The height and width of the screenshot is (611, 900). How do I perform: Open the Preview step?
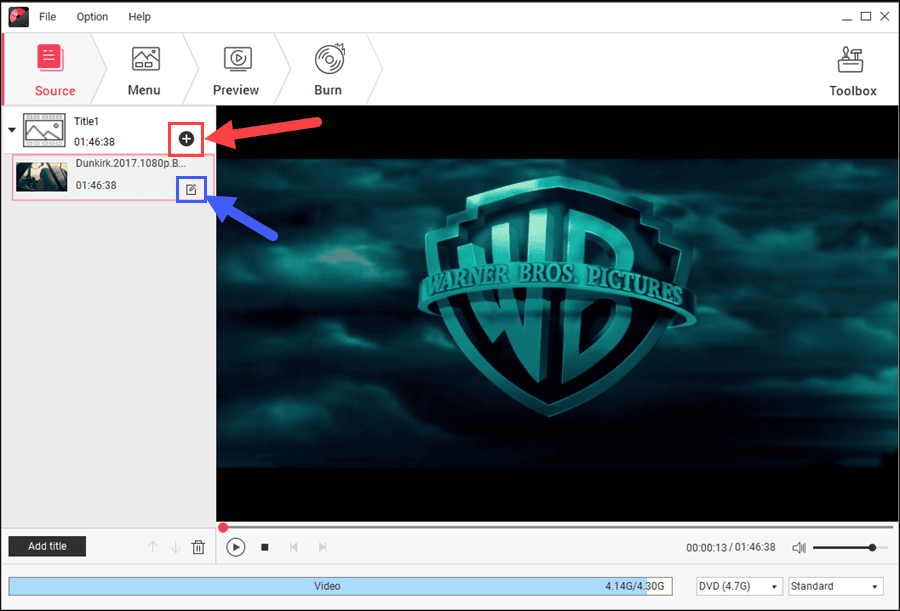point(236,69)
